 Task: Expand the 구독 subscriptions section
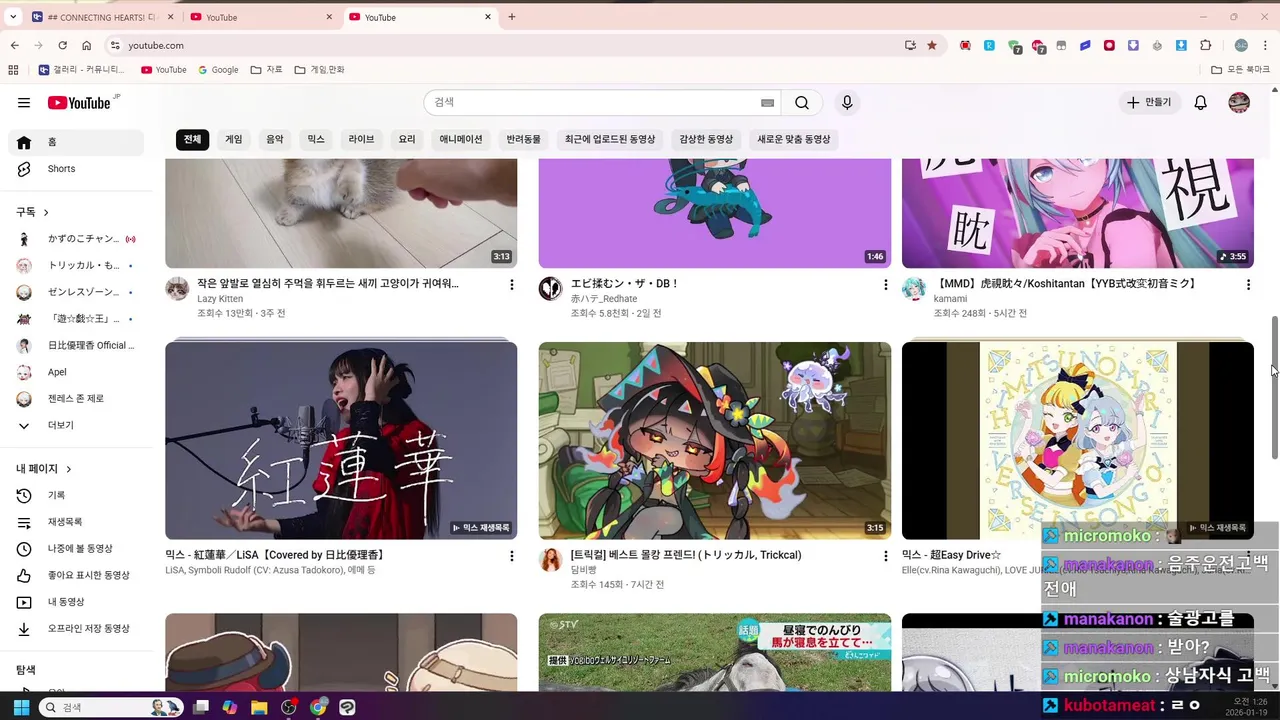(33, 212)
